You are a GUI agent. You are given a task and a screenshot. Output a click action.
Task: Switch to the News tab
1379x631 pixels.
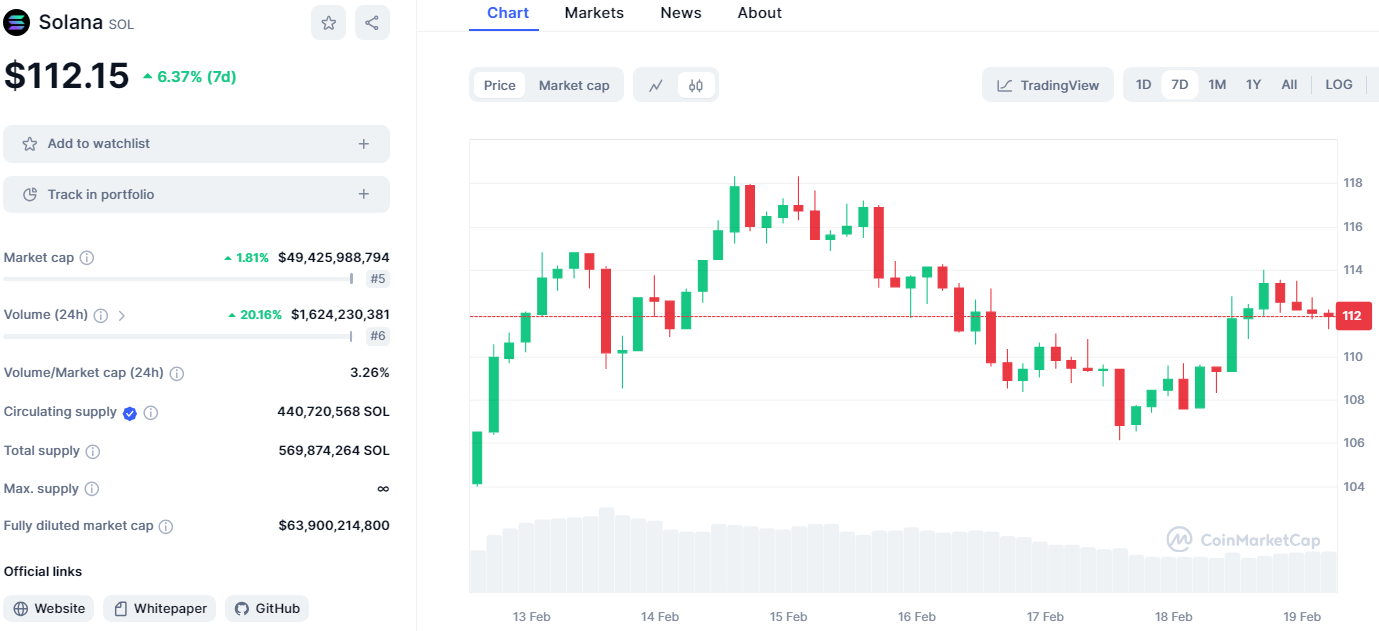tap(681, 13)
